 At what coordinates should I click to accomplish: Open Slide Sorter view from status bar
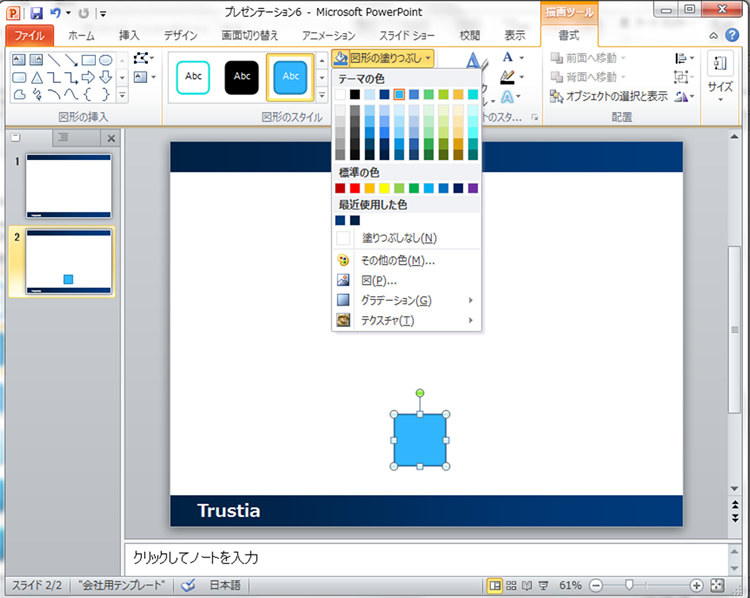[511, 585]
